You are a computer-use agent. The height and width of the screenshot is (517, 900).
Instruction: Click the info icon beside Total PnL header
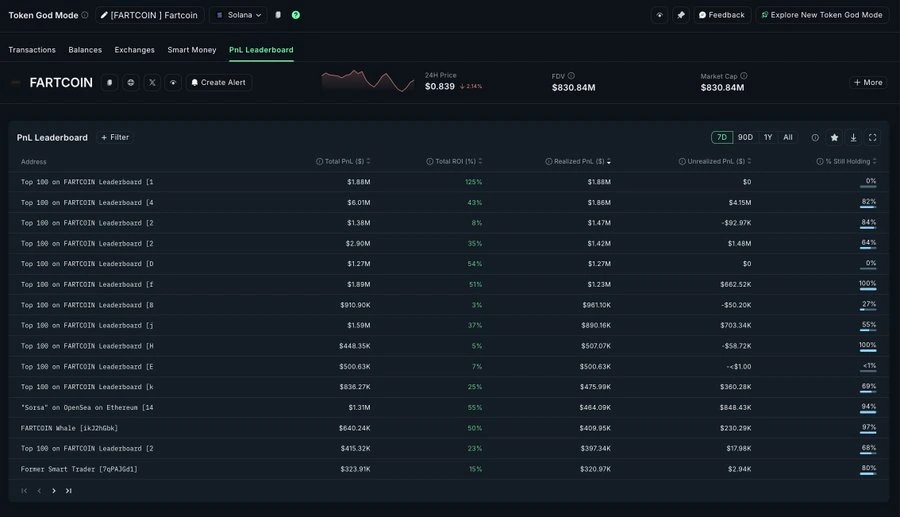coord(319,161)
